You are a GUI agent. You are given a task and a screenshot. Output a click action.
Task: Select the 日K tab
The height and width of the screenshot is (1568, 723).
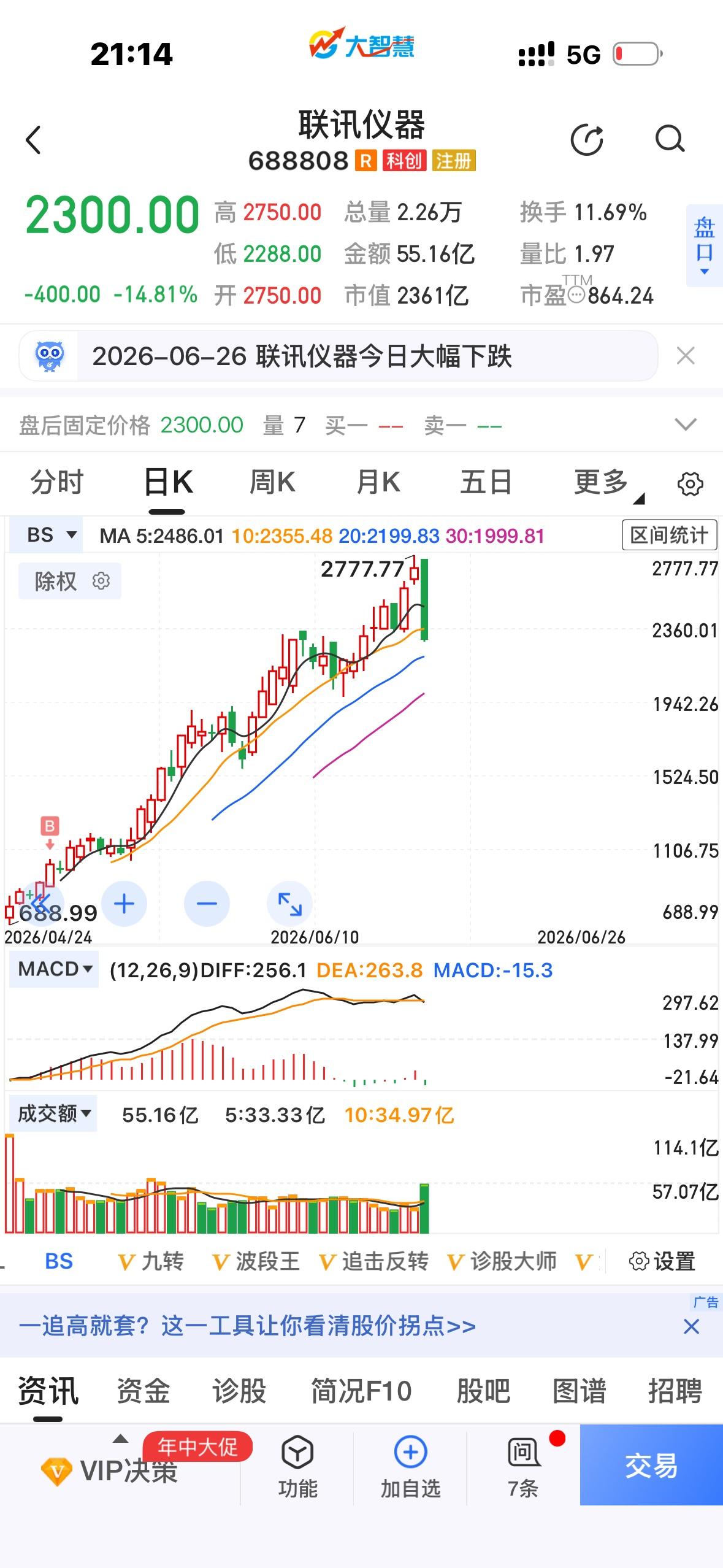click(x=167, y=482)
